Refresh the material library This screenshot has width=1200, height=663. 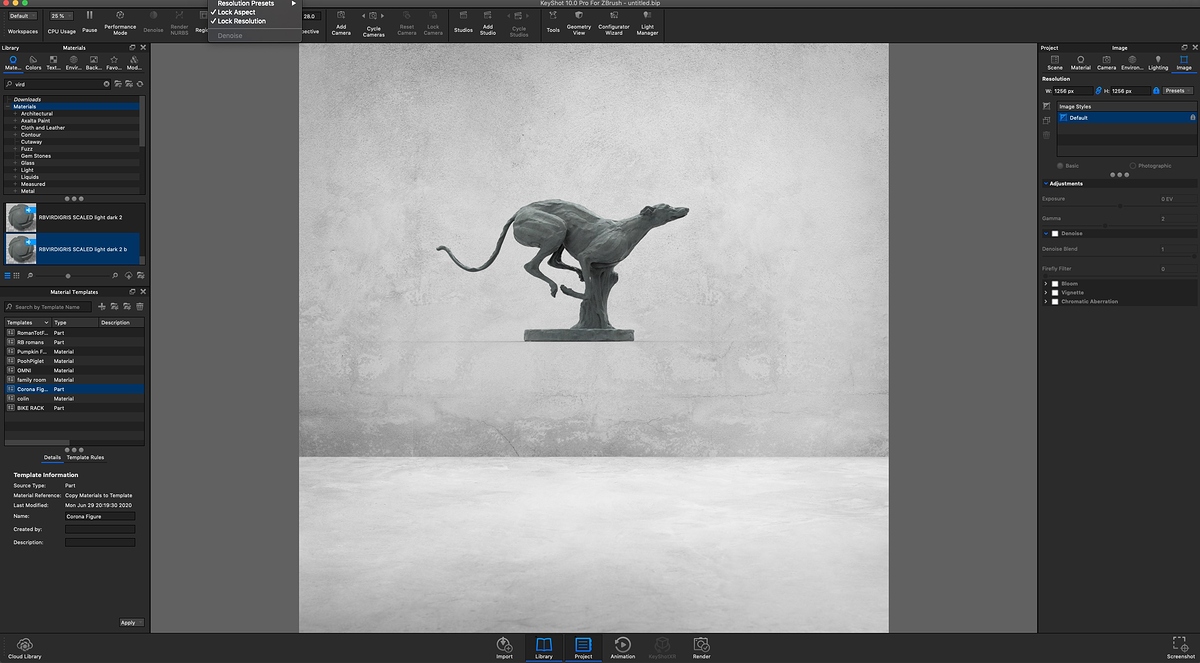(140, 84)
